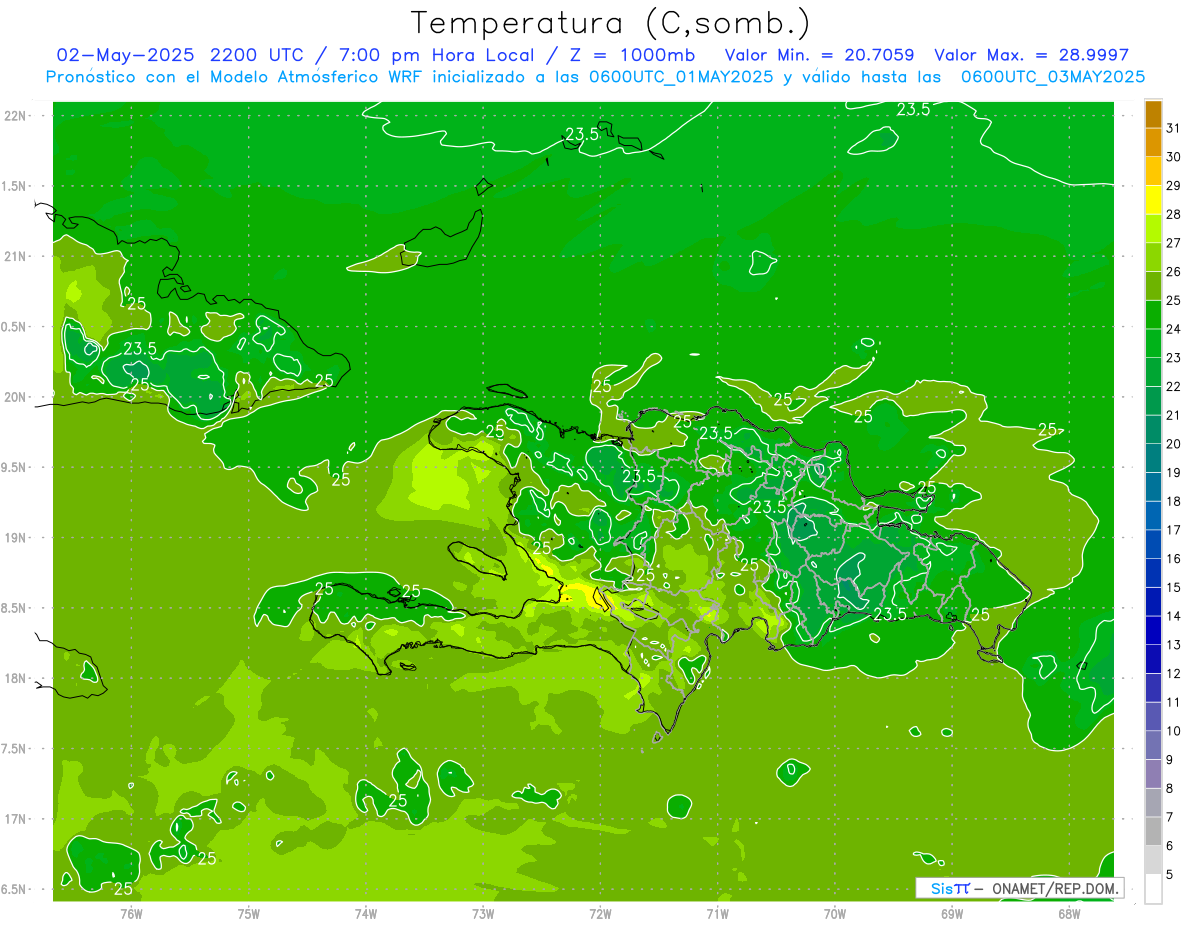This screenshot has width=1200, height=927.
Task: Click the 17N latitude axis label
Action: point(15,819)
